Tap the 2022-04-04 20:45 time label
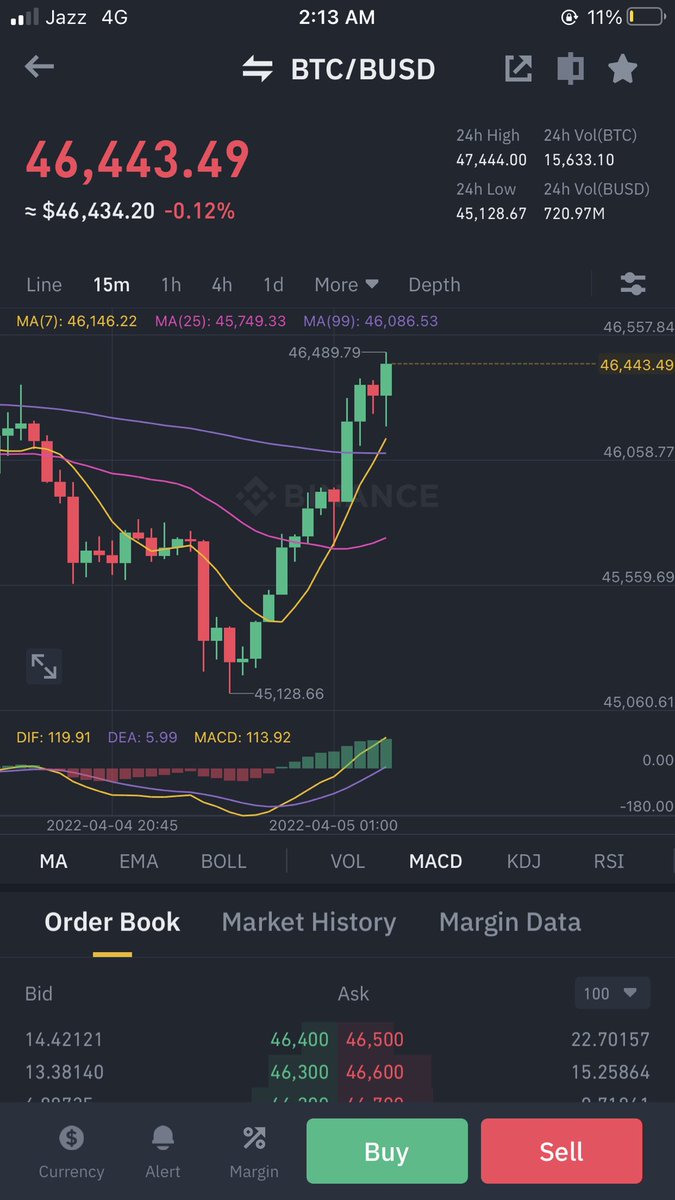Viewport: 675px width, 1200px height. [112, 825]
